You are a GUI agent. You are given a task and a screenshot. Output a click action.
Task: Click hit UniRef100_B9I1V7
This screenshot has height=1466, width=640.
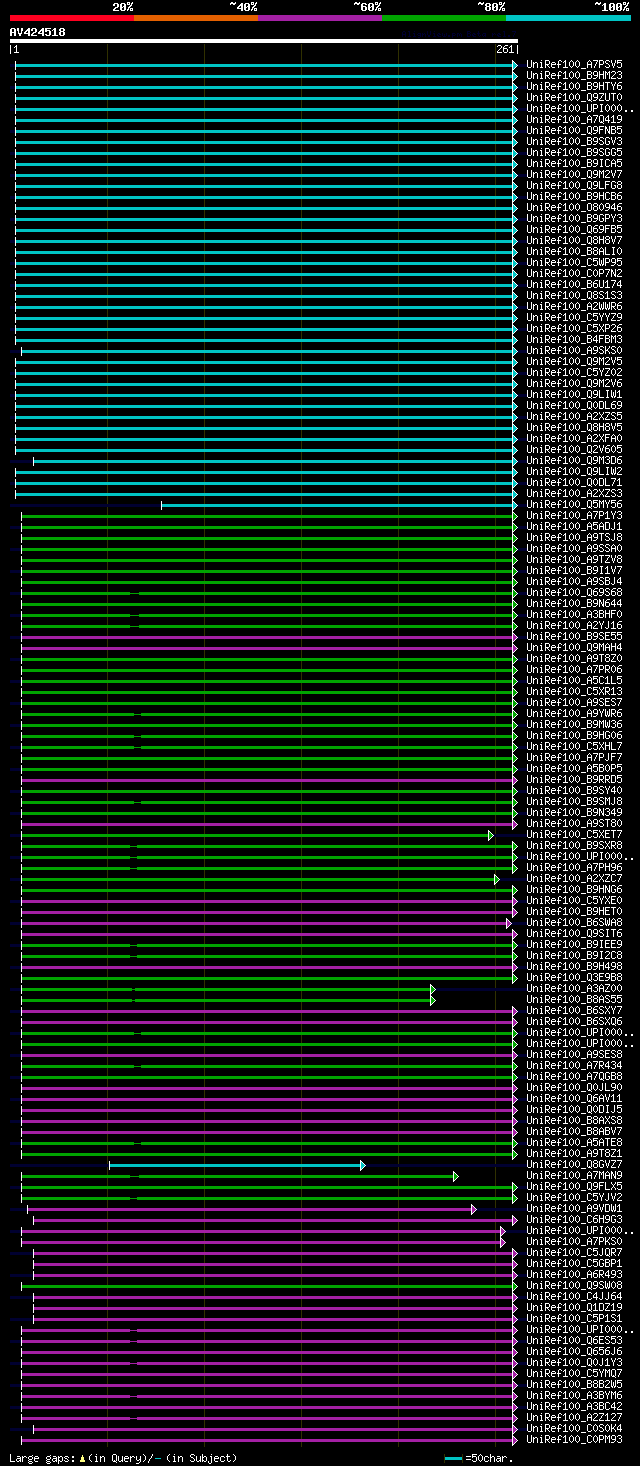(x=574, y=570)
